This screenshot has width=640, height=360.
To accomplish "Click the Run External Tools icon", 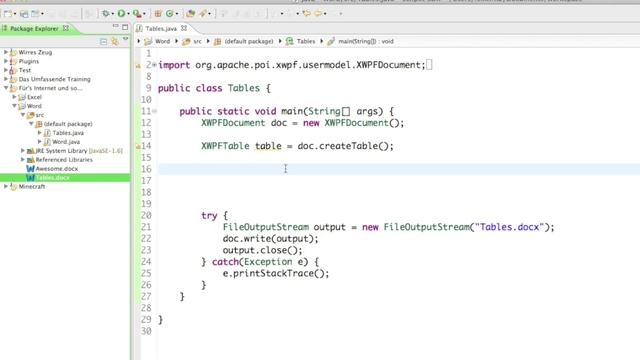I will coord(137,14).
